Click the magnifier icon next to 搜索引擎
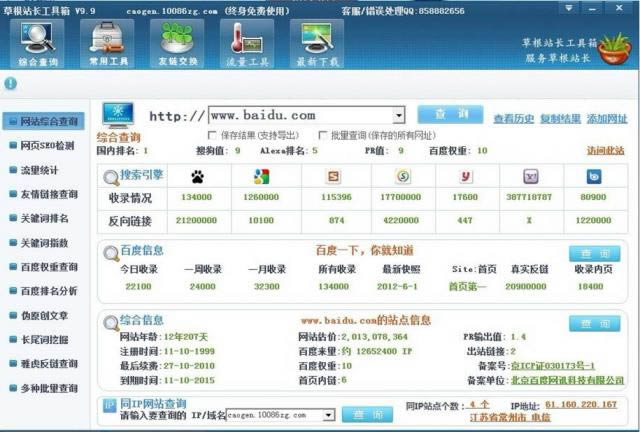Screen dimensions: 640x432 pyautogui.click(x=111, y=178)
